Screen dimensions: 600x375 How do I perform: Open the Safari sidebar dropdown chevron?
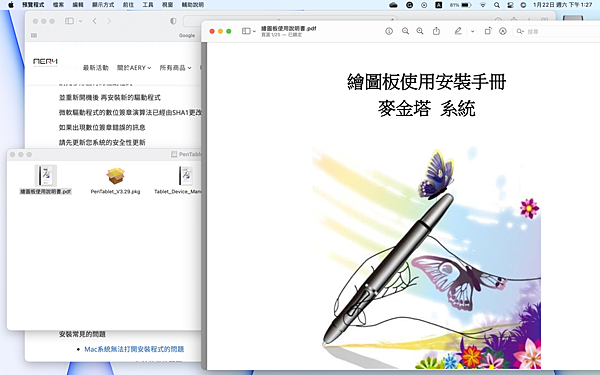(x=80, y=21)
